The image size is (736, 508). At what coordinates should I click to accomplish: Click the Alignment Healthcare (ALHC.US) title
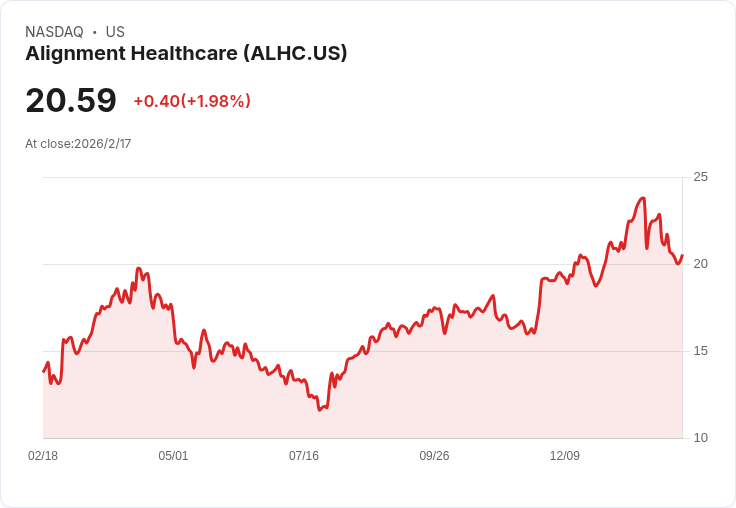tap(186, 54)
